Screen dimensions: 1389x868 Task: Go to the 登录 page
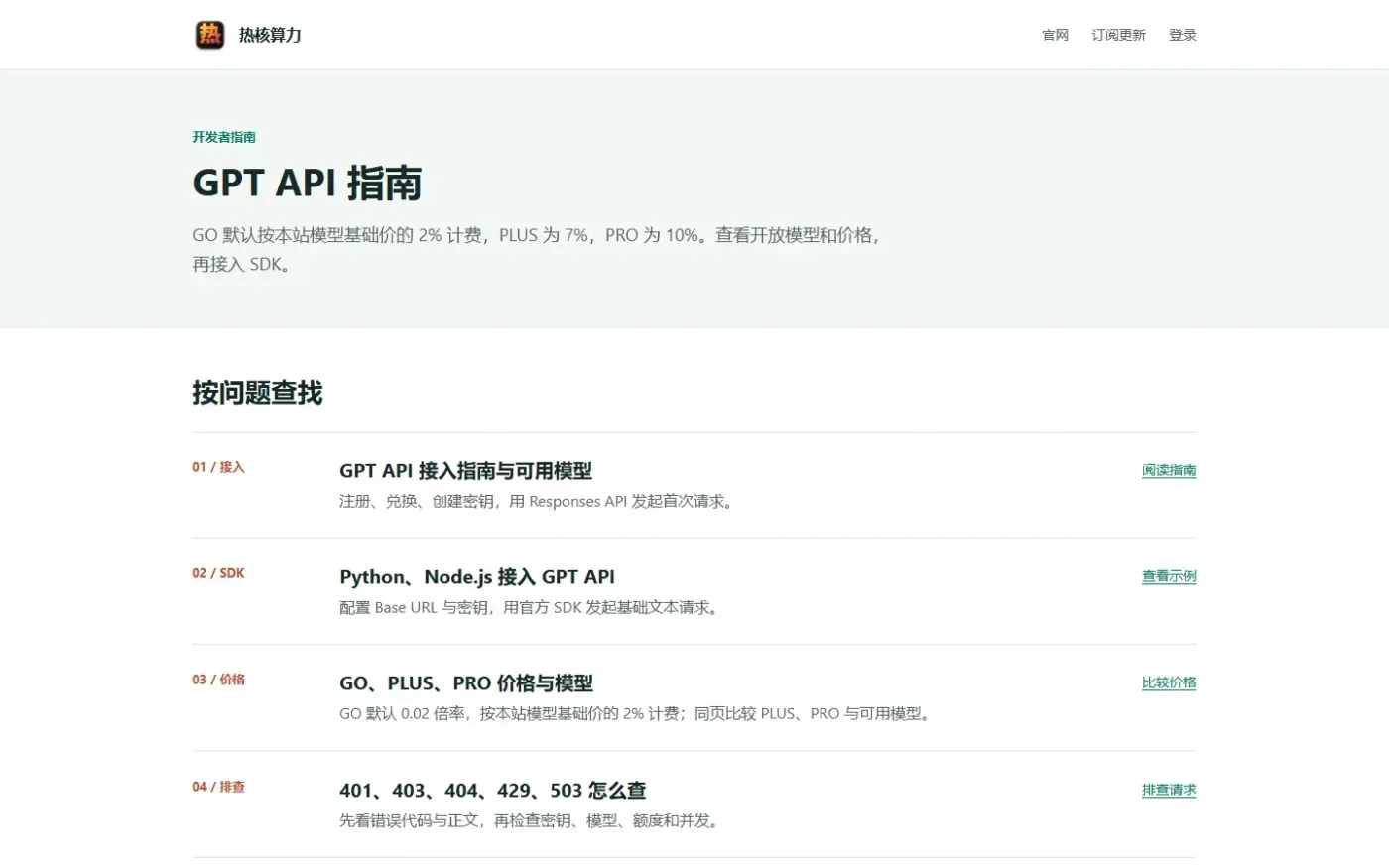pyautogui.click(x=1182, y=35)
